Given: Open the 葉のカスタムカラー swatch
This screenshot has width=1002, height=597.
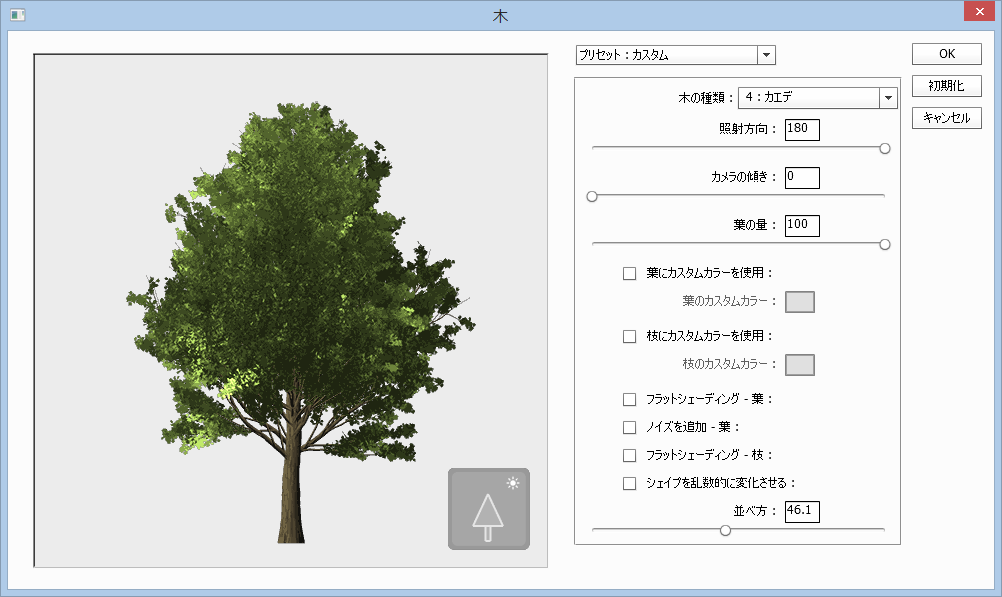Looking at the screenshot, I should (x=800, y=302).
